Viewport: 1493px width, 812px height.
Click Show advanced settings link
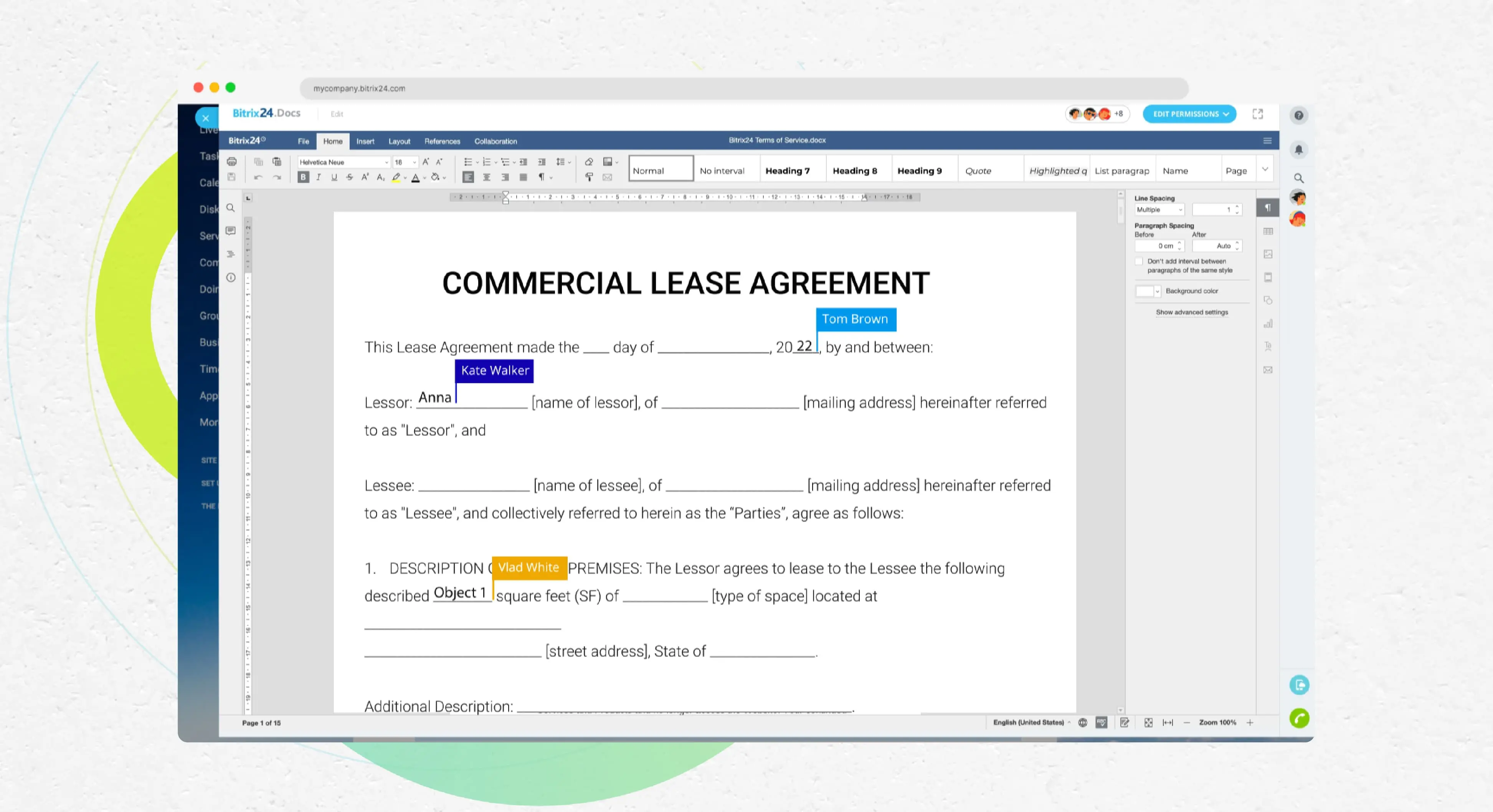tap(1192, 312)
